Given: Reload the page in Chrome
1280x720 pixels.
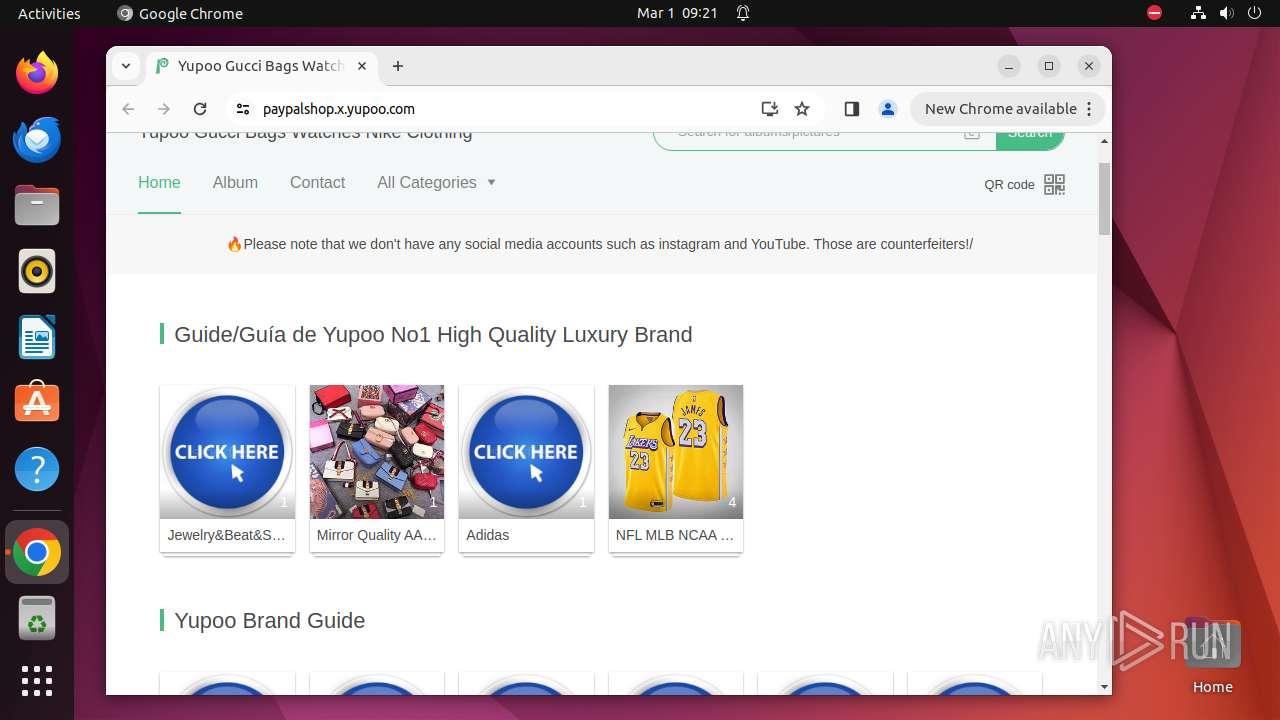Looking at the screenshot, I should pyautogui.click(x=200, y=109).
